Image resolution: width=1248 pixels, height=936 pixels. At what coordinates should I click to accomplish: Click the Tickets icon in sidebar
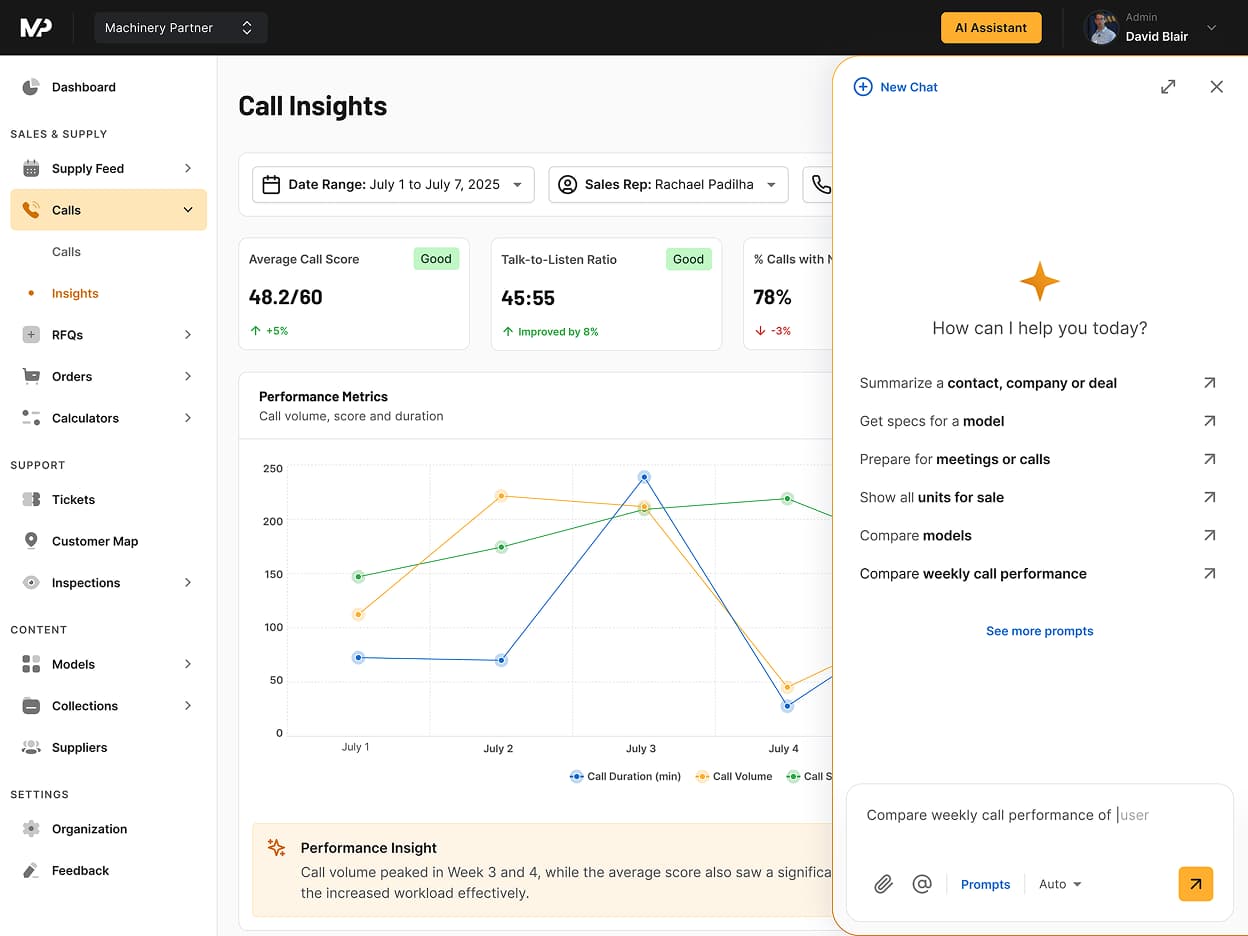coord(31,499)
